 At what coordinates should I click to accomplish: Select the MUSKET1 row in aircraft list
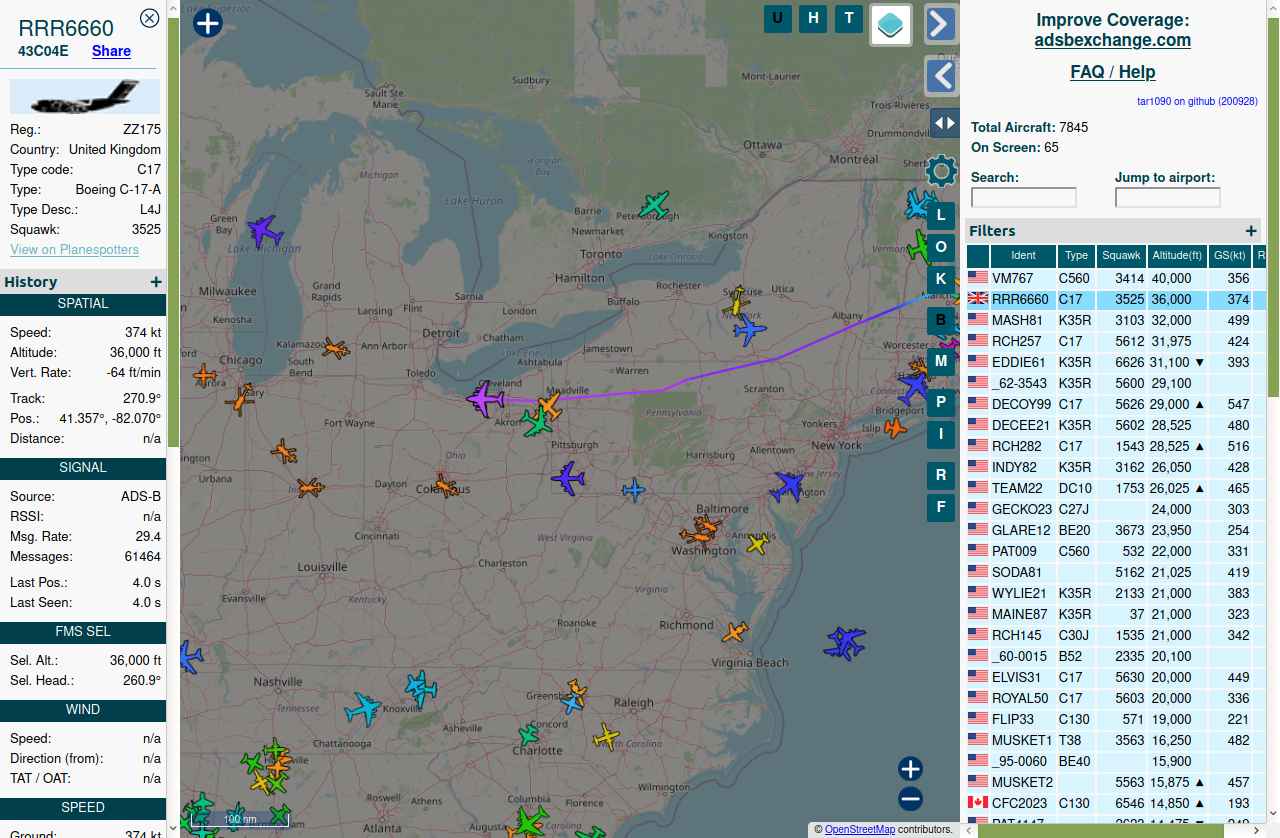coord(1115,740)
